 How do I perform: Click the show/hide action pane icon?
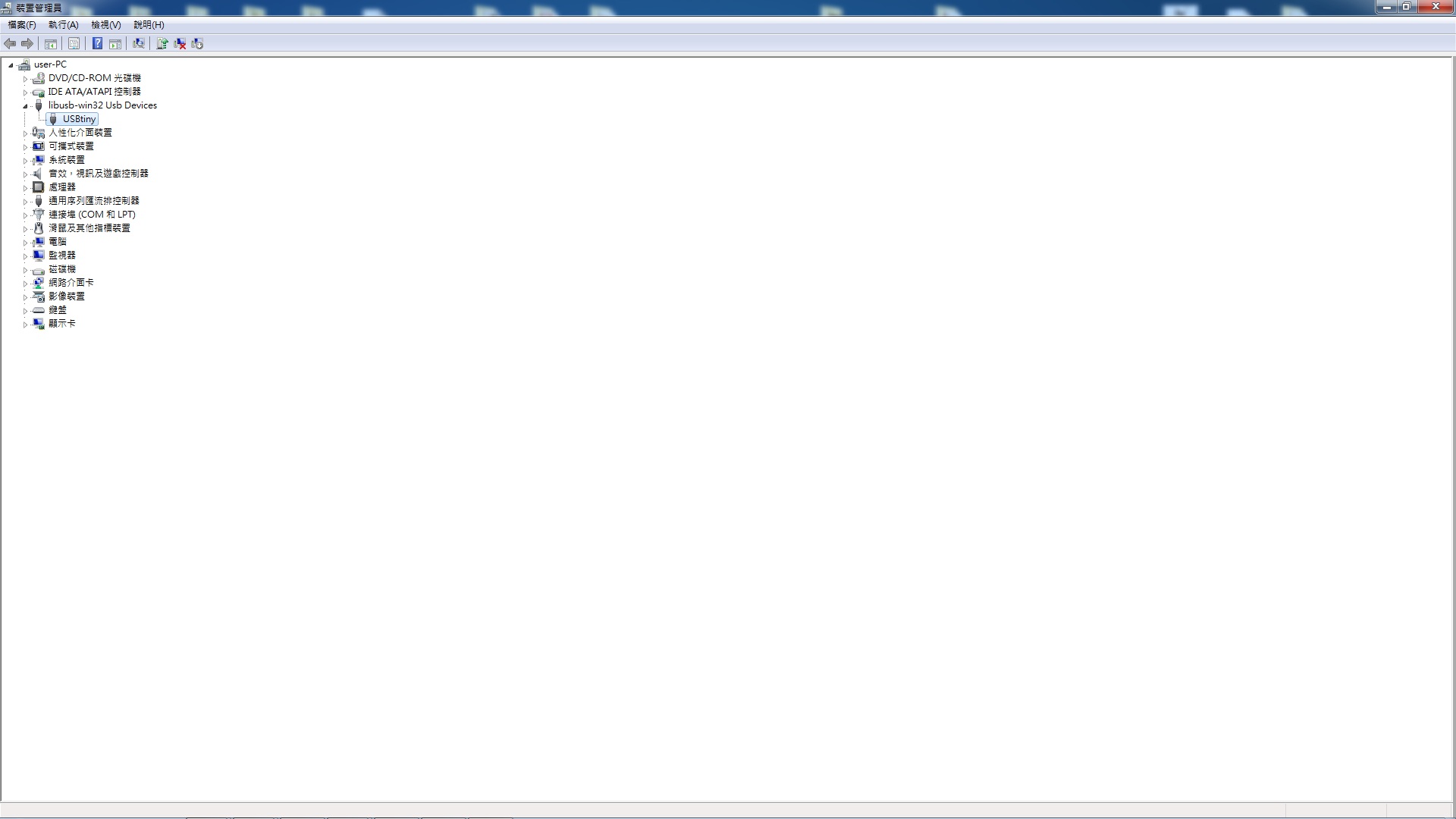tap(115, 44)
